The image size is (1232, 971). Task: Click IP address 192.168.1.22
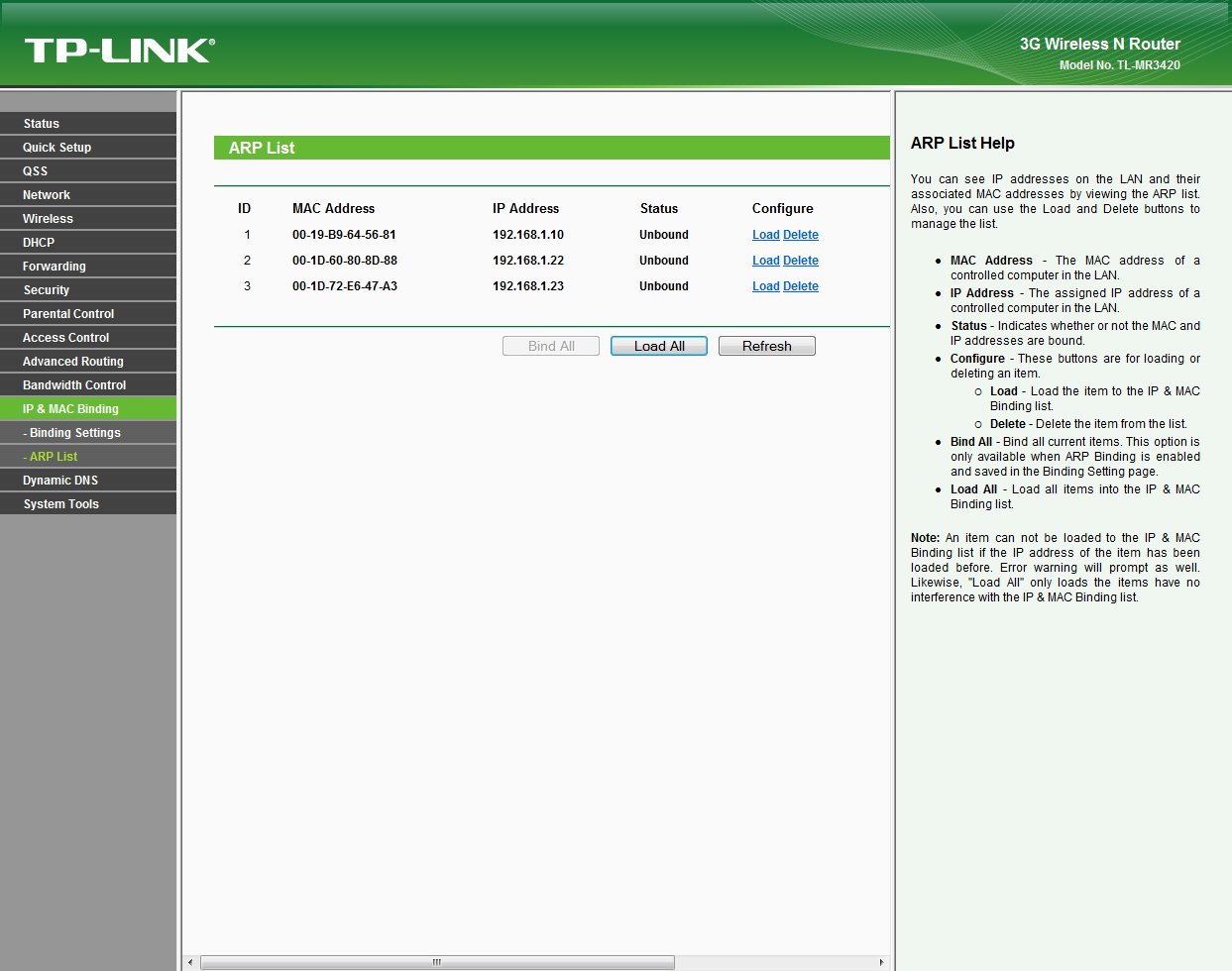[528, 261]
